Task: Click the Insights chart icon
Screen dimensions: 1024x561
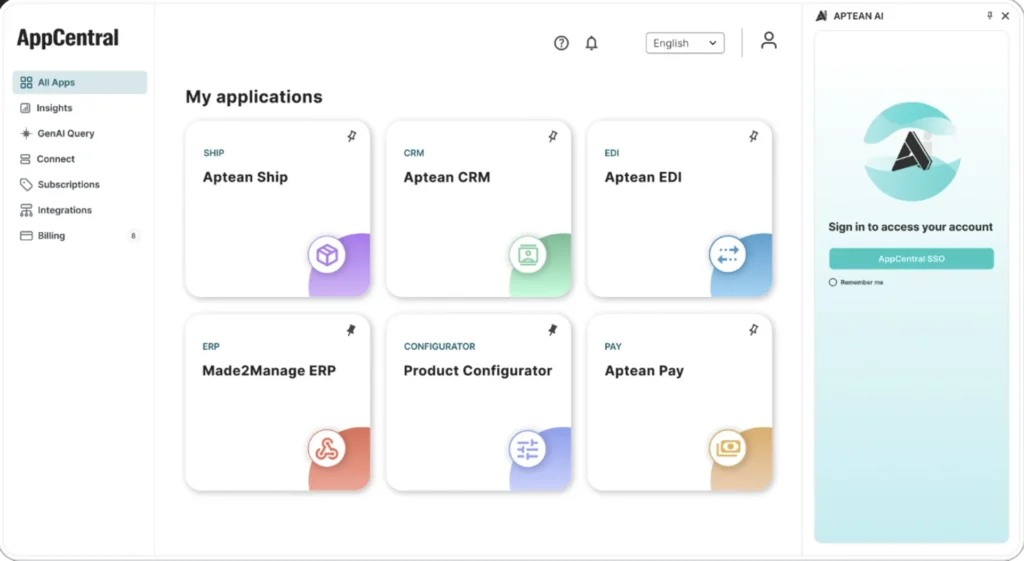Action: click(25, 108)
